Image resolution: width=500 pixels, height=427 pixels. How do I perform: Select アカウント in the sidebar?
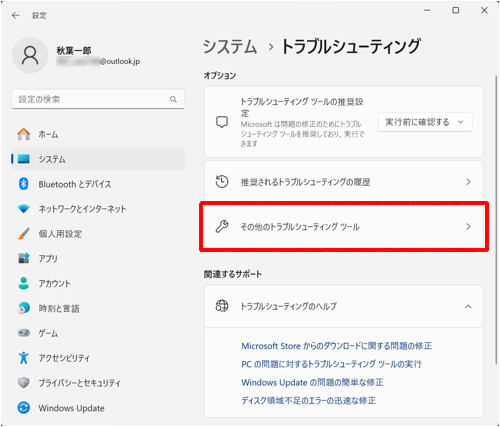[x=98, y=283]
